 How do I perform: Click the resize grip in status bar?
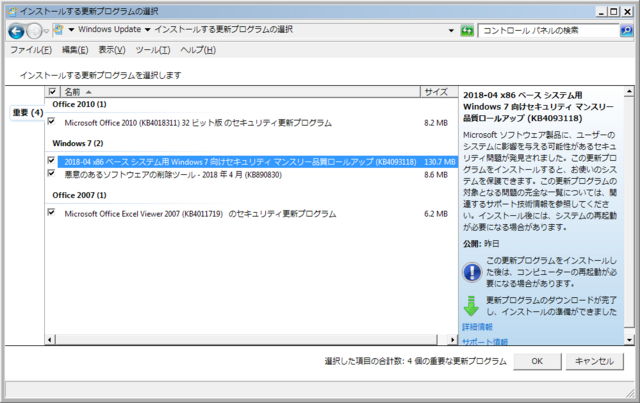[630, 393]
